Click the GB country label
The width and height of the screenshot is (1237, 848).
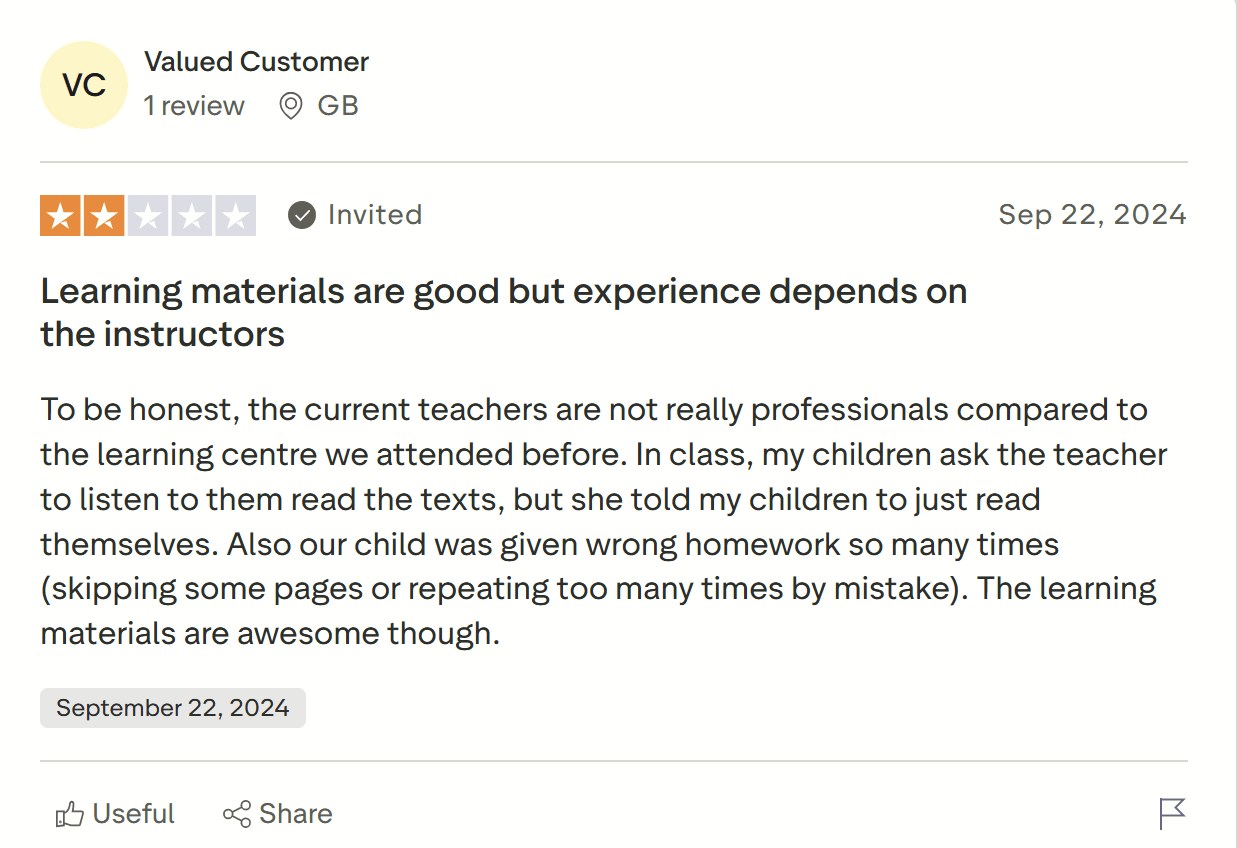tap(338, 106)
